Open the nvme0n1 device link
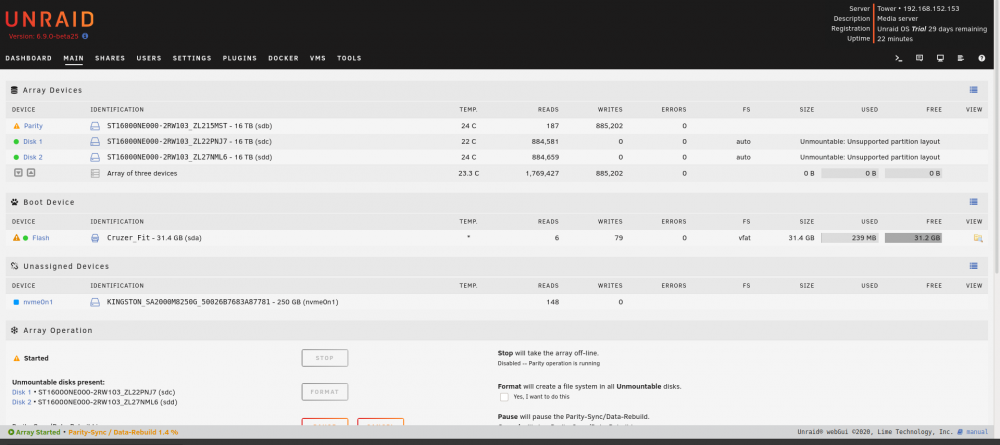 pos(38,302)
